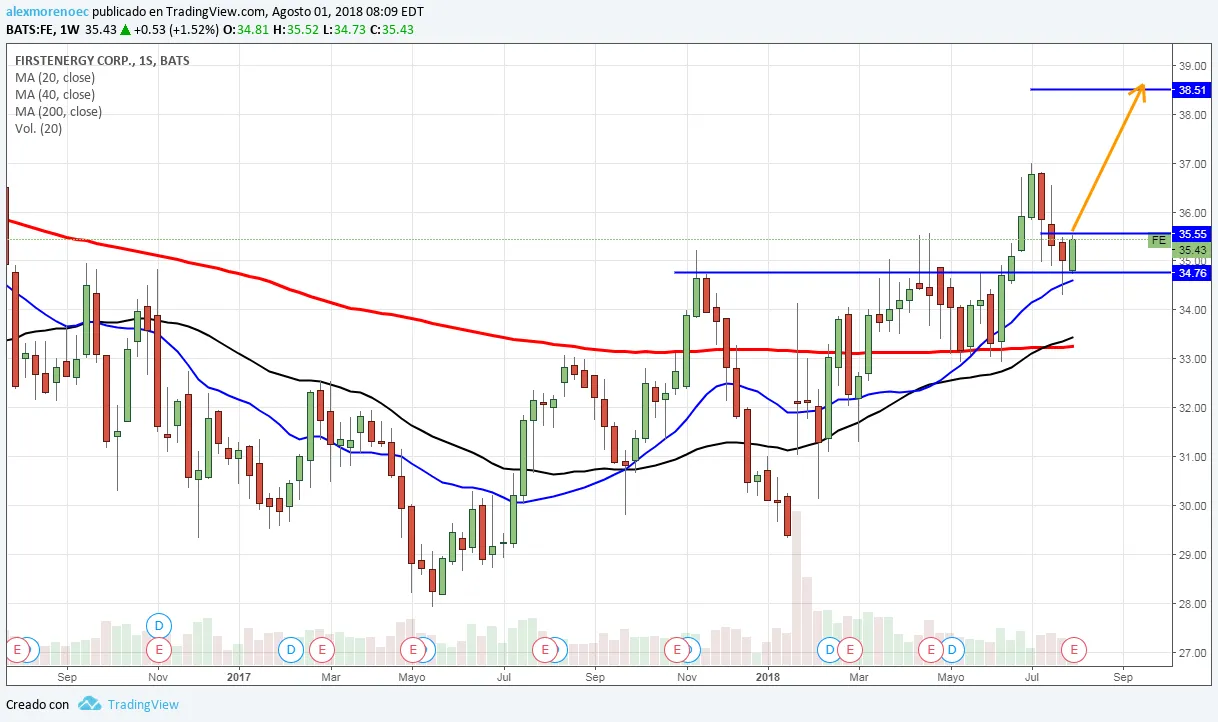Click the 35.43 current price label
1218x722 pixels.
click(x=1194, y=250)
